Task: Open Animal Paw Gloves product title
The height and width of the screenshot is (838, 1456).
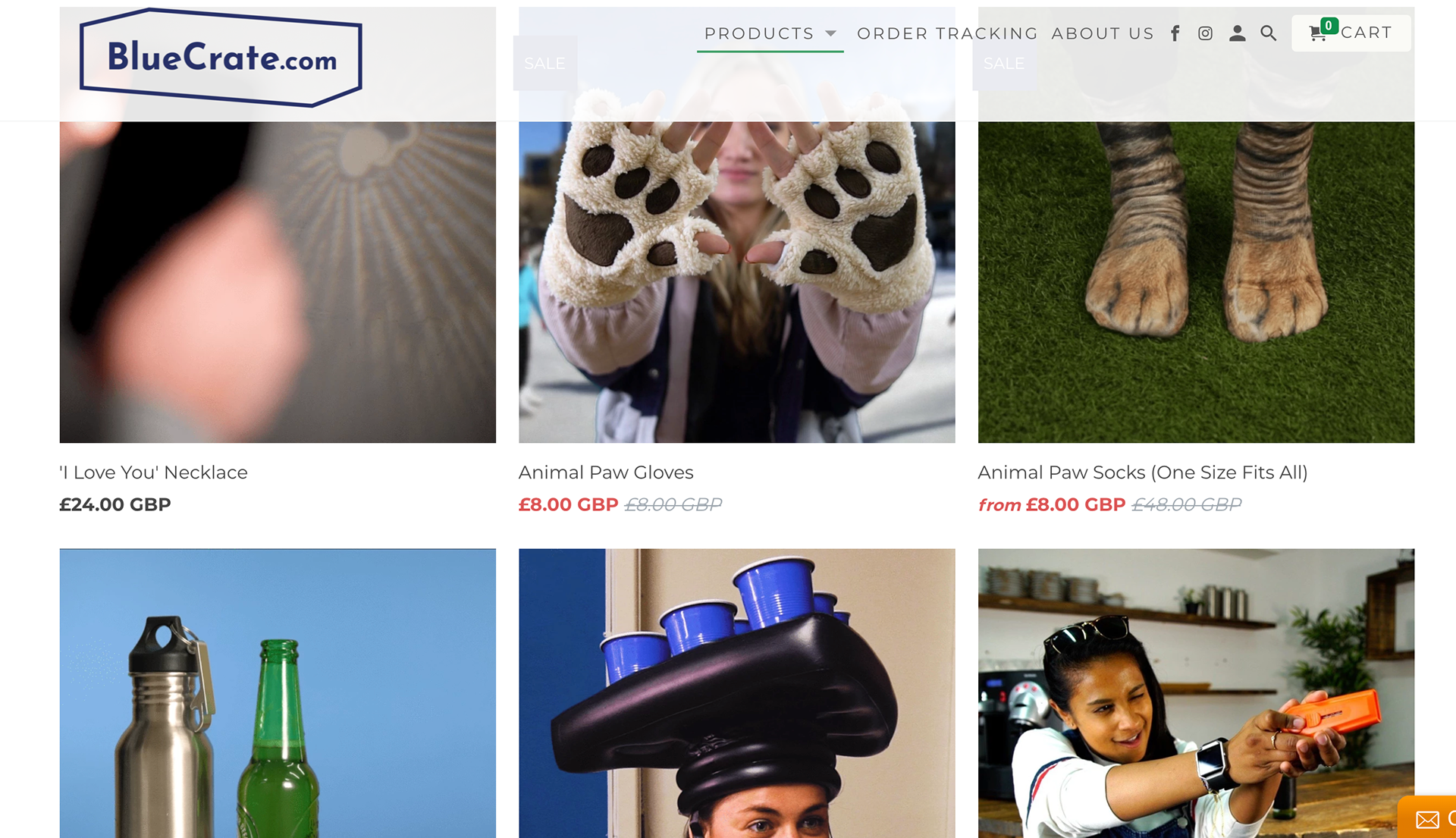Action: tap(606, 472)
